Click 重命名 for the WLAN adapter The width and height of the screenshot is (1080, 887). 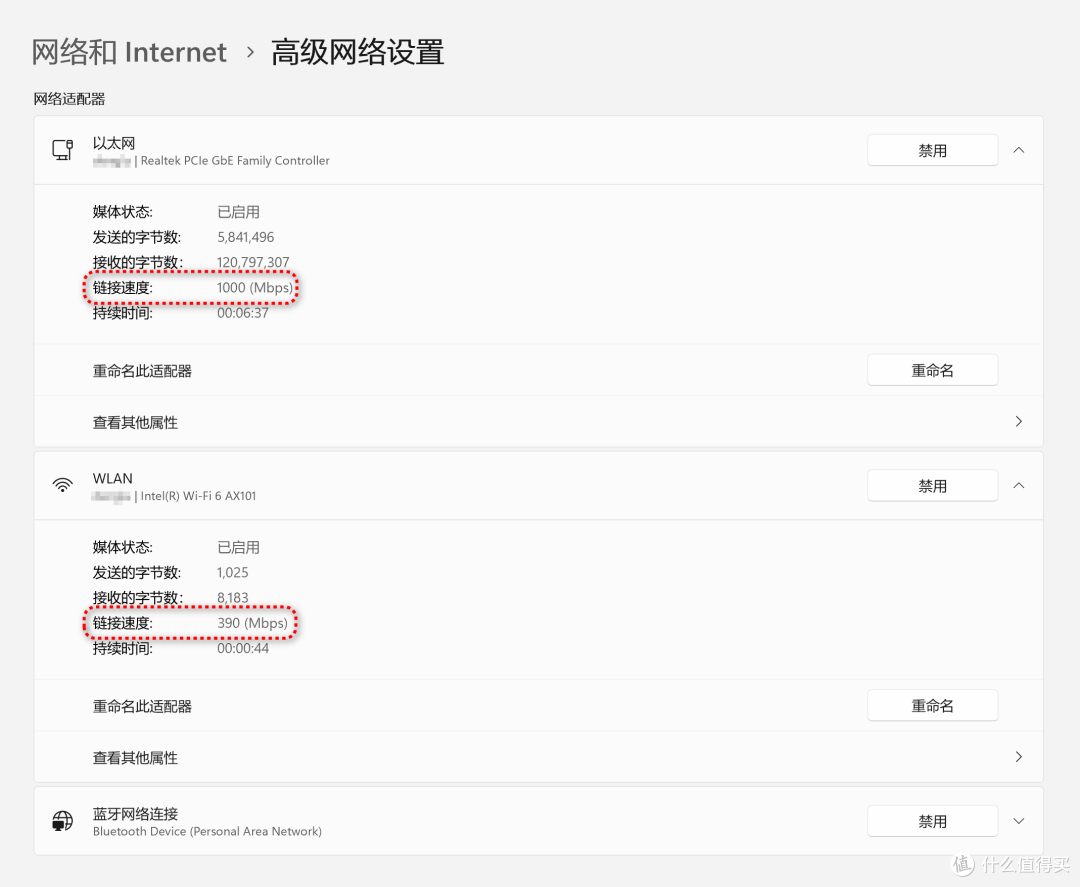[932, 705]
